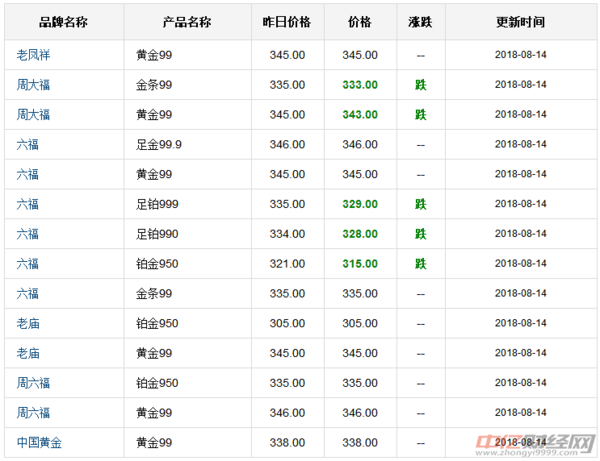Open 老庙 link in the 铂金950 row

tap(27, 324)
